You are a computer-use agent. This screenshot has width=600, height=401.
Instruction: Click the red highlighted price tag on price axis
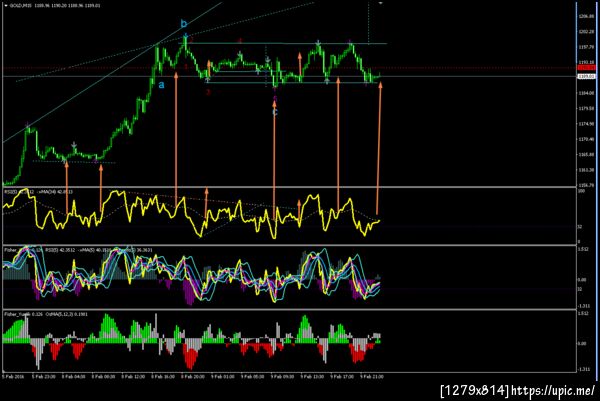[587, 68]
